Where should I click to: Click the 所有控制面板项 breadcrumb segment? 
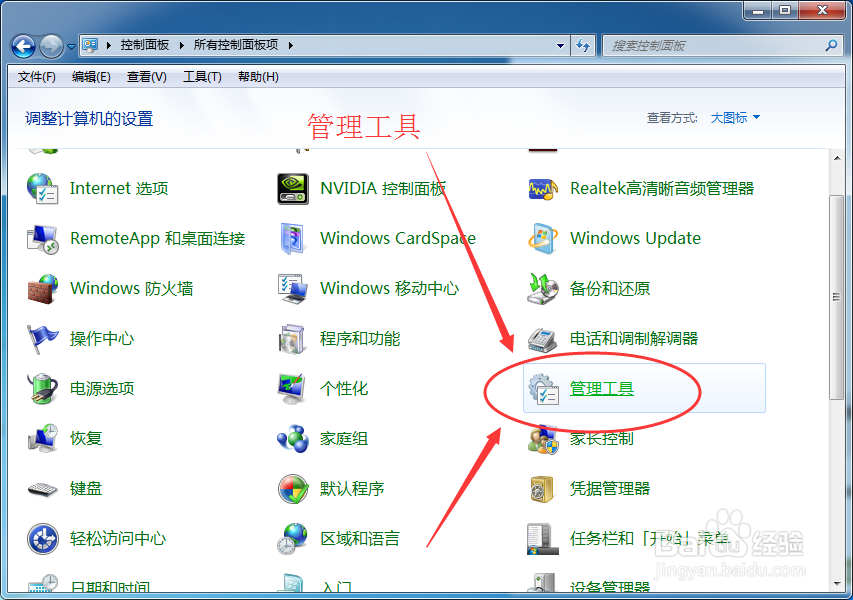pos(236,45)
